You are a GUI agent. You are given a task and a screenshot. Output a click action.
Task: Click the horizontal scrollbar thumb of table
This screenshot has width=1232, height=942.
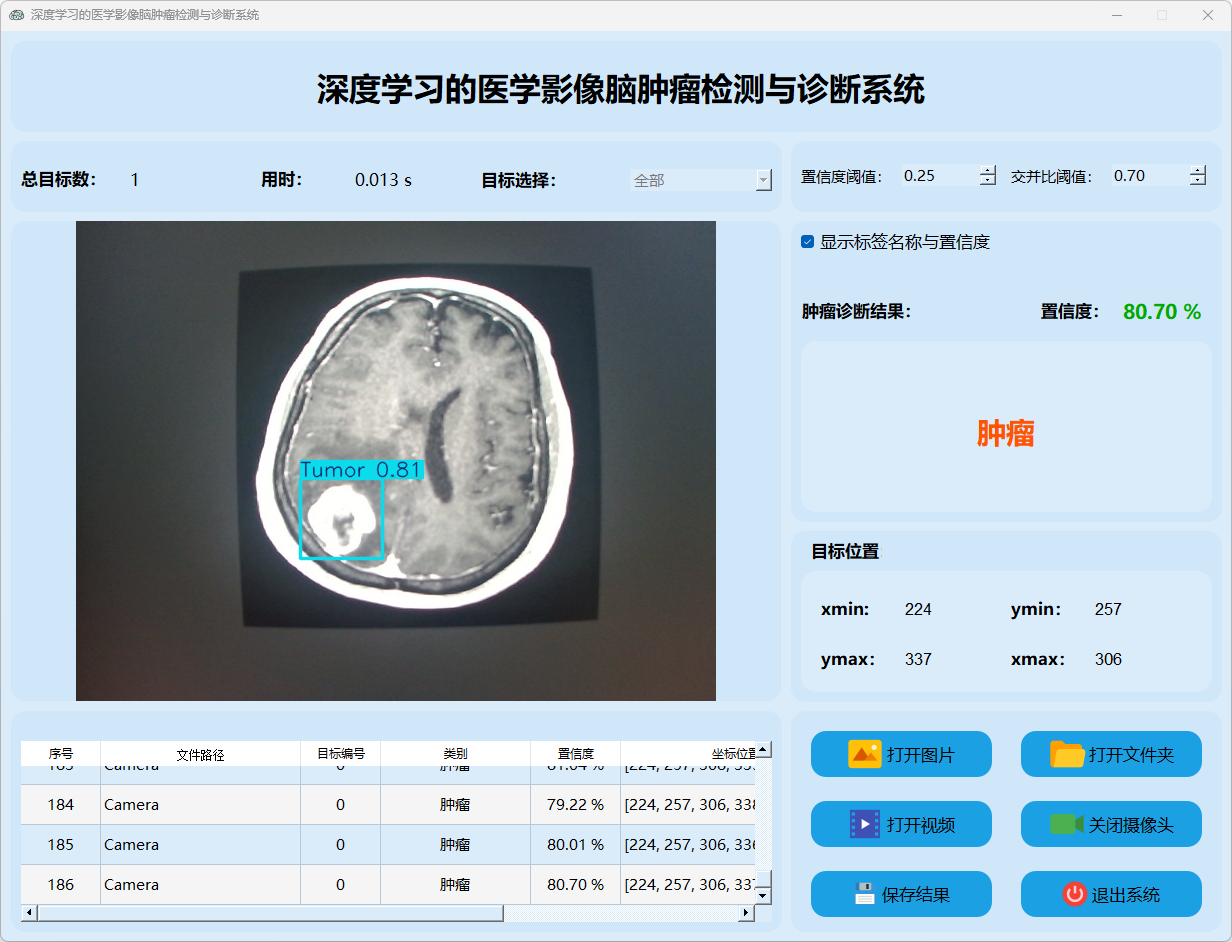[270, 913]
